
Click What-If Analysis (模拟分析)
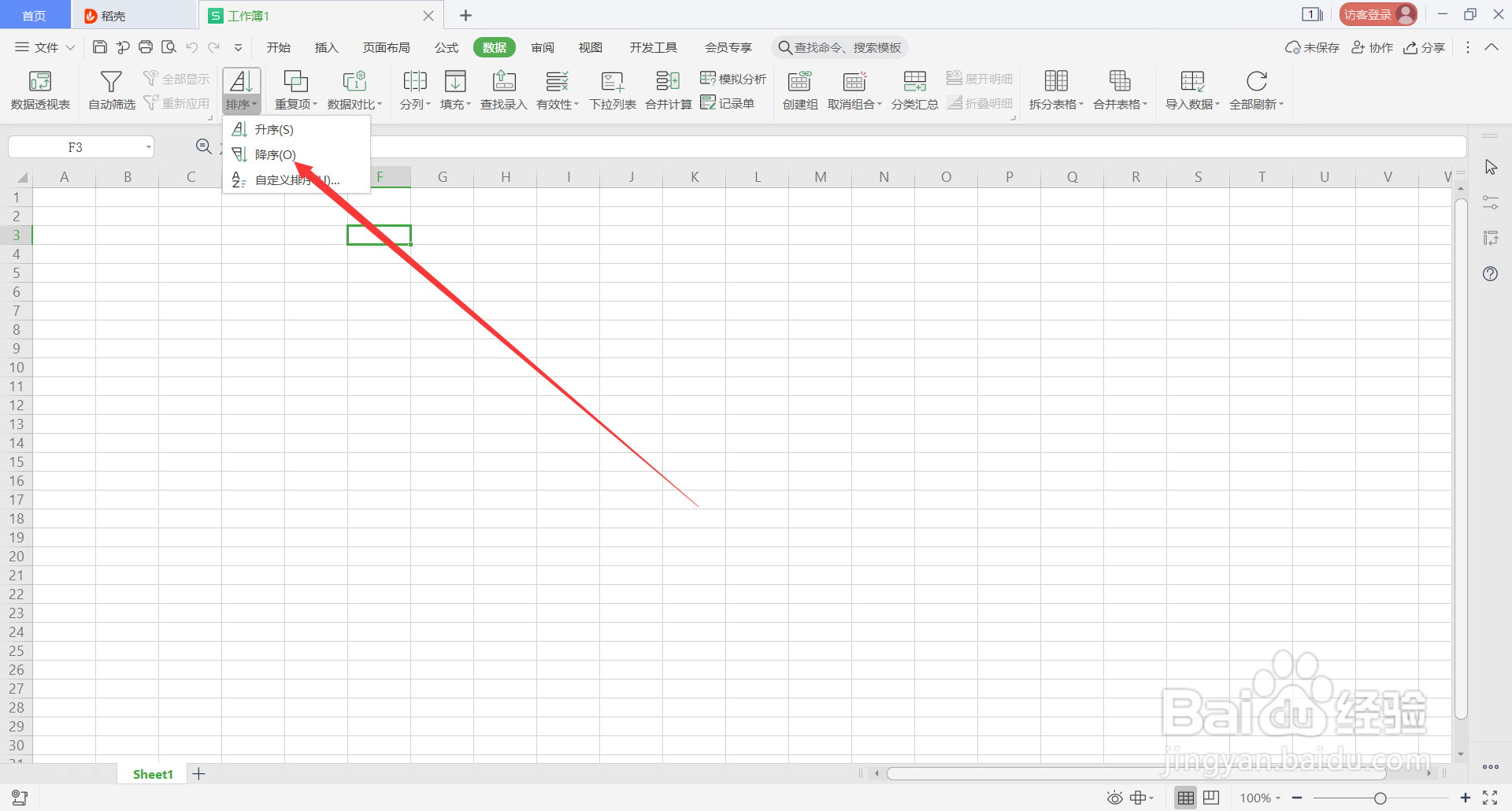(x=733, y=79)
